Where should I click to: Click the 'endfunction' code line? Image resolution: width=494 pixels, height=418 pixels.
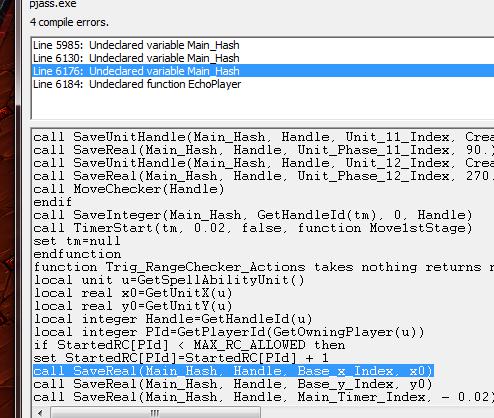[77, 254]
